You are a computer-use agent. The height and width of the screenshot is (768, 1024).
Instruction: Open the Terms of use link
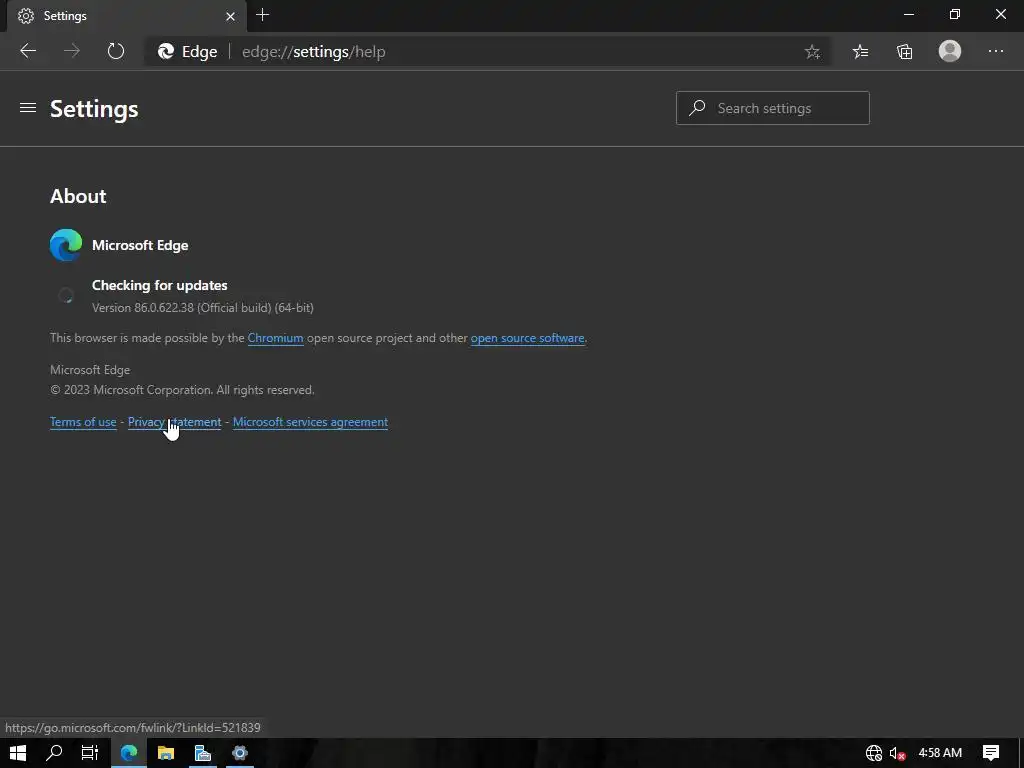point(83,422)
